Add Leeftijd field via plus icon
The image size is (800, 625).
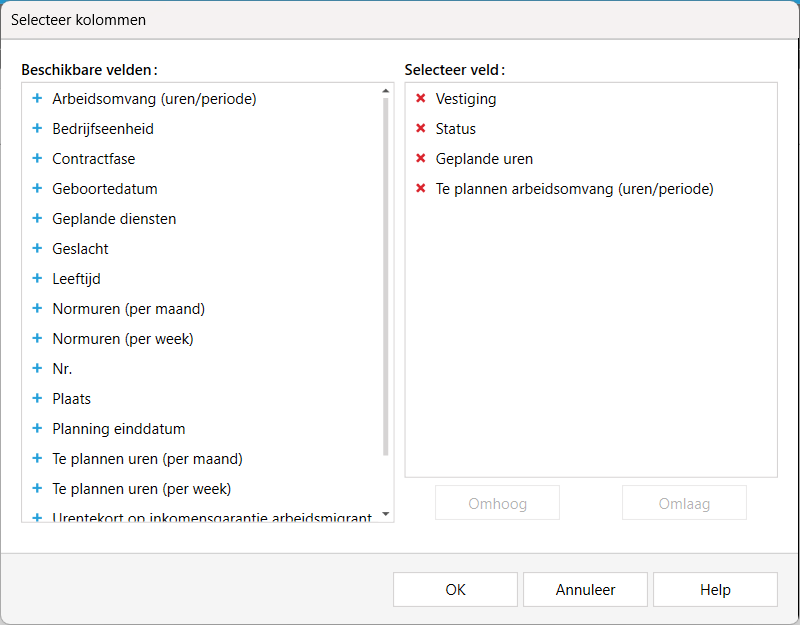(37, 279)
